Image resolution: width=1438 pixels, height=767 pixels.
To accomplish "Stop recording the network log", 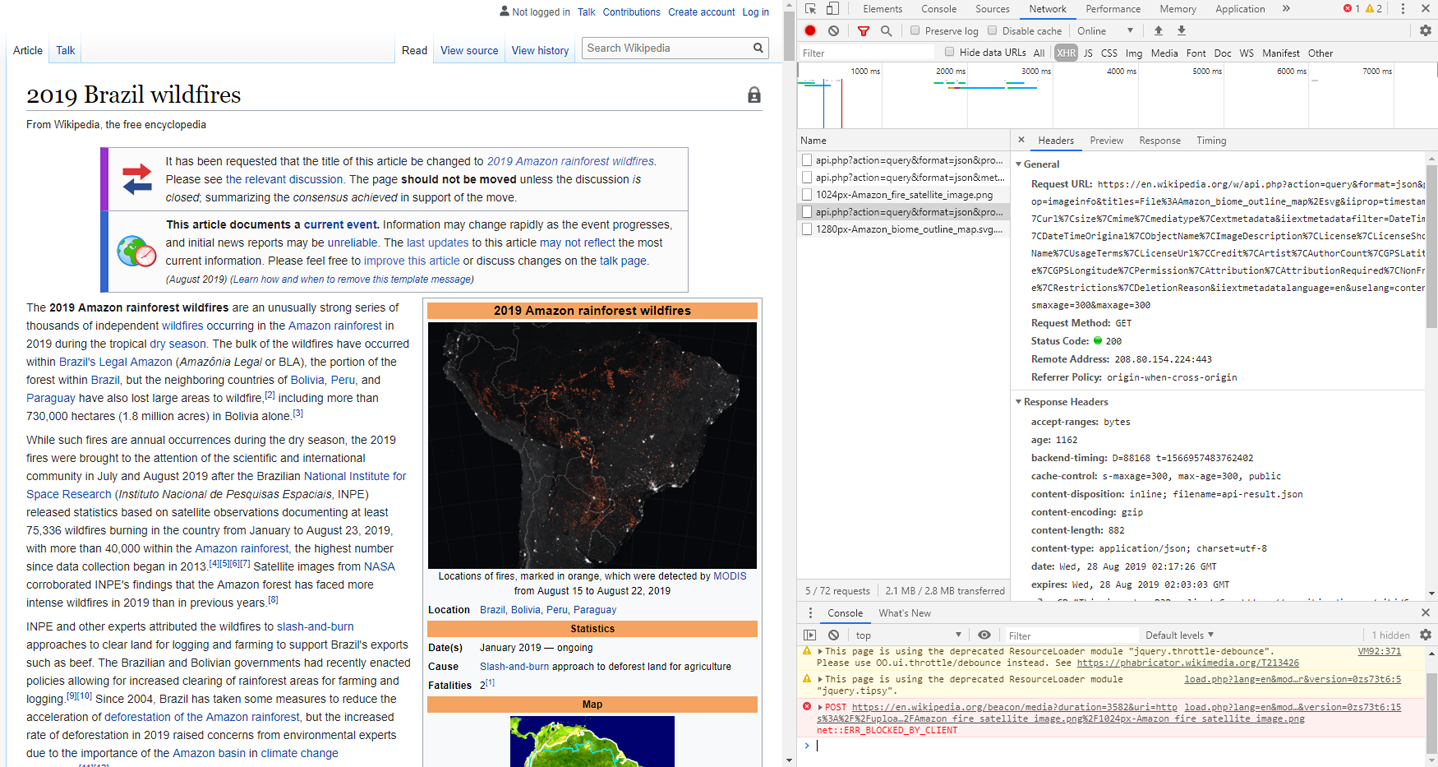I will point(811,31).
